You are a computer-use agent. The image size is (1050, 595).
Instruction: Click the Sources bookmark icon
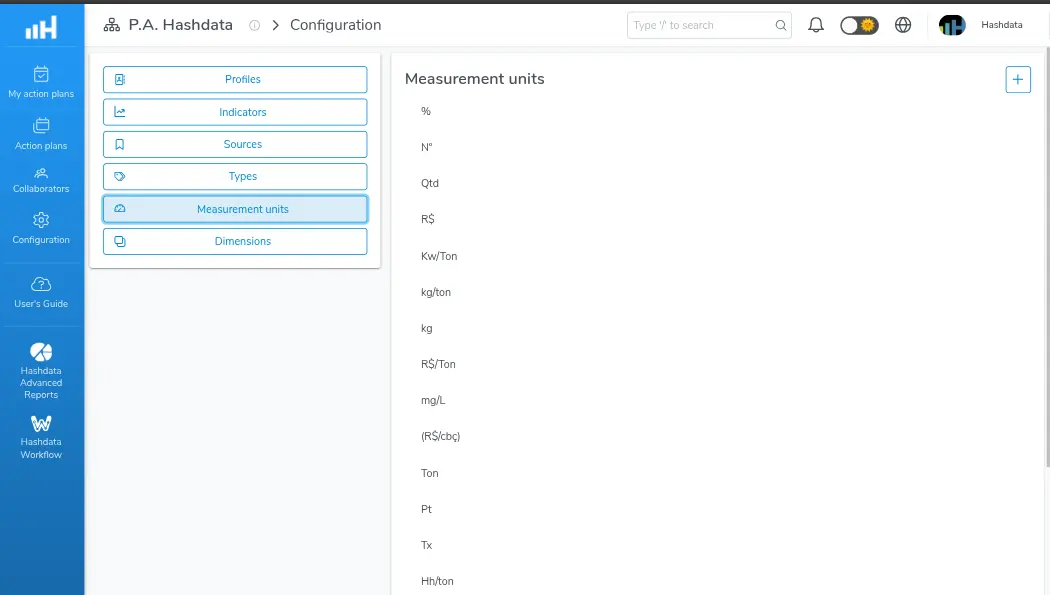click(x=120, y=145)
